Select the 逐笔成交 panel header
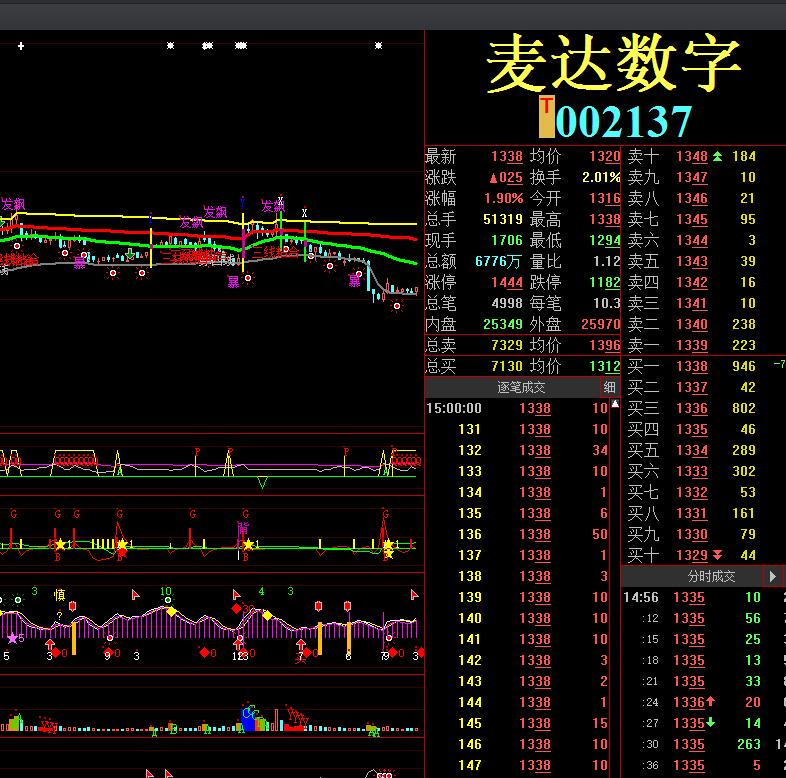Screen dimensions: 786x778 [521, 387]
